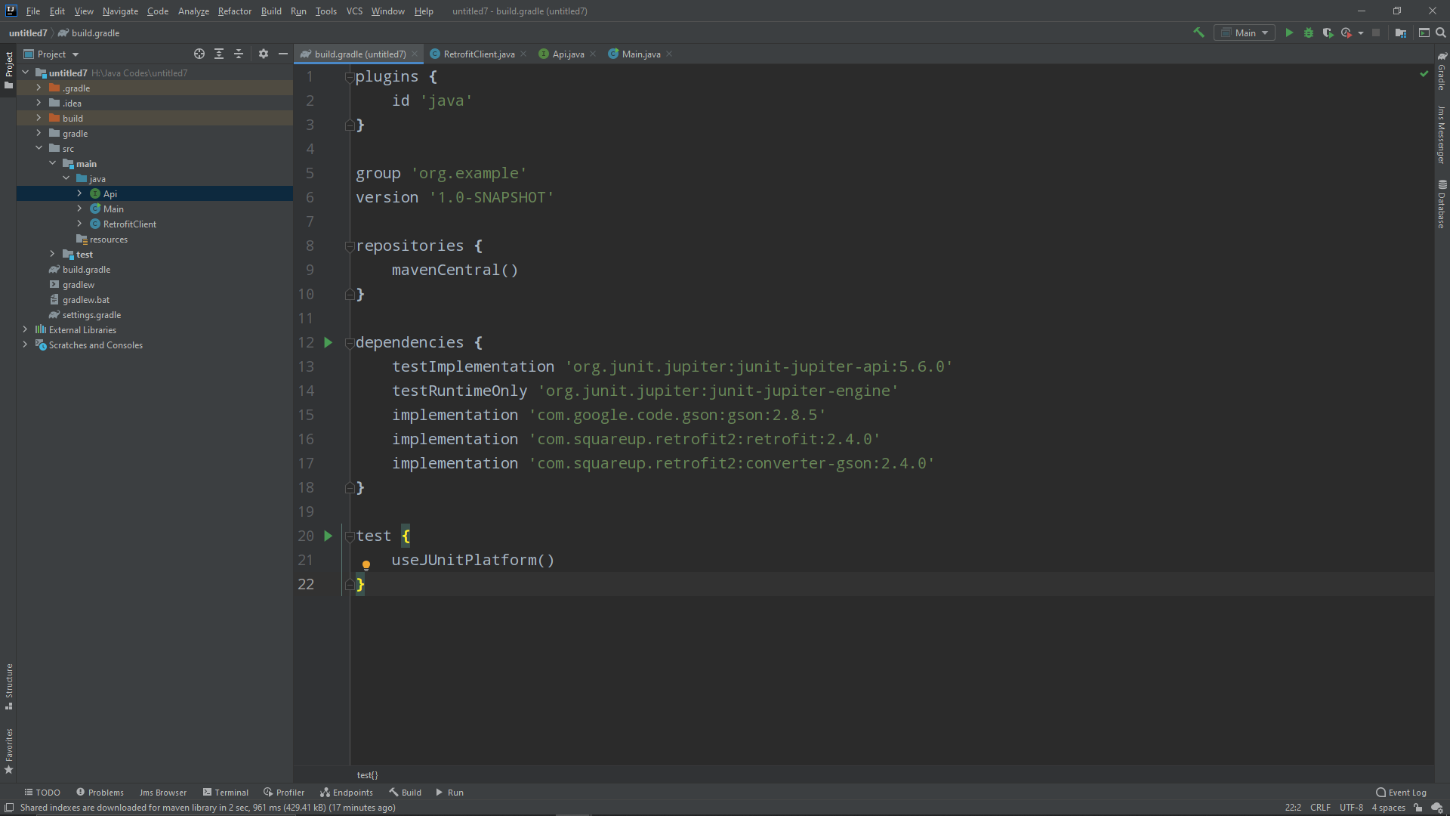Viewport: 1456px width, 819px height.
Task: Click the intention light bulb in editor
Action: [367, 567]
